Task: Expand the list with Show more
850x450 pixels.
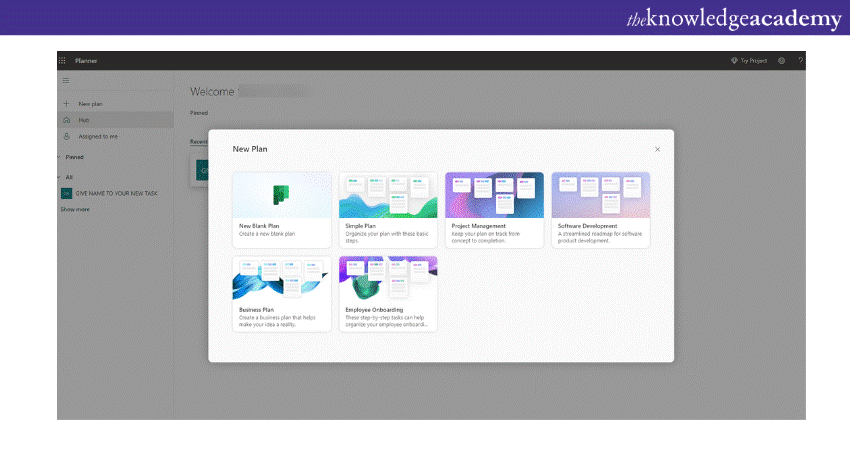Action: [75, 209]
